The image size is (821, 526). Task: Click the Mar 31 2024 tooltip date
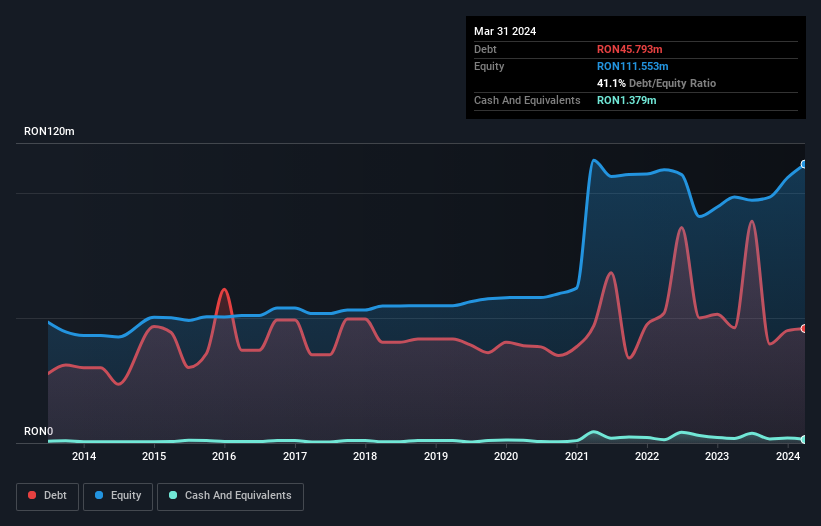505,31
